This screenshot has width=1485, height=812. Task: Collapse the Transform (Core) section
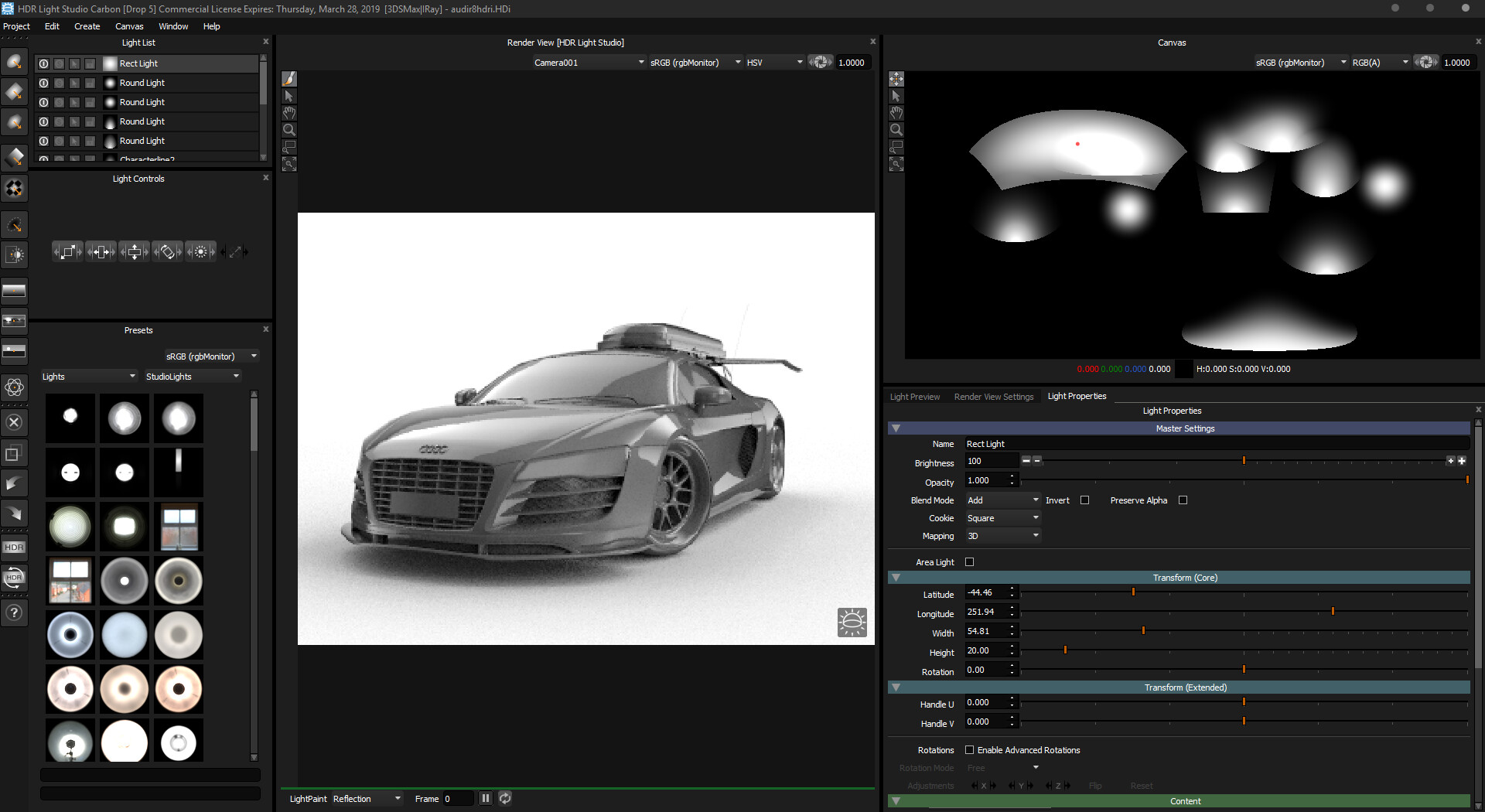point(896,578)
